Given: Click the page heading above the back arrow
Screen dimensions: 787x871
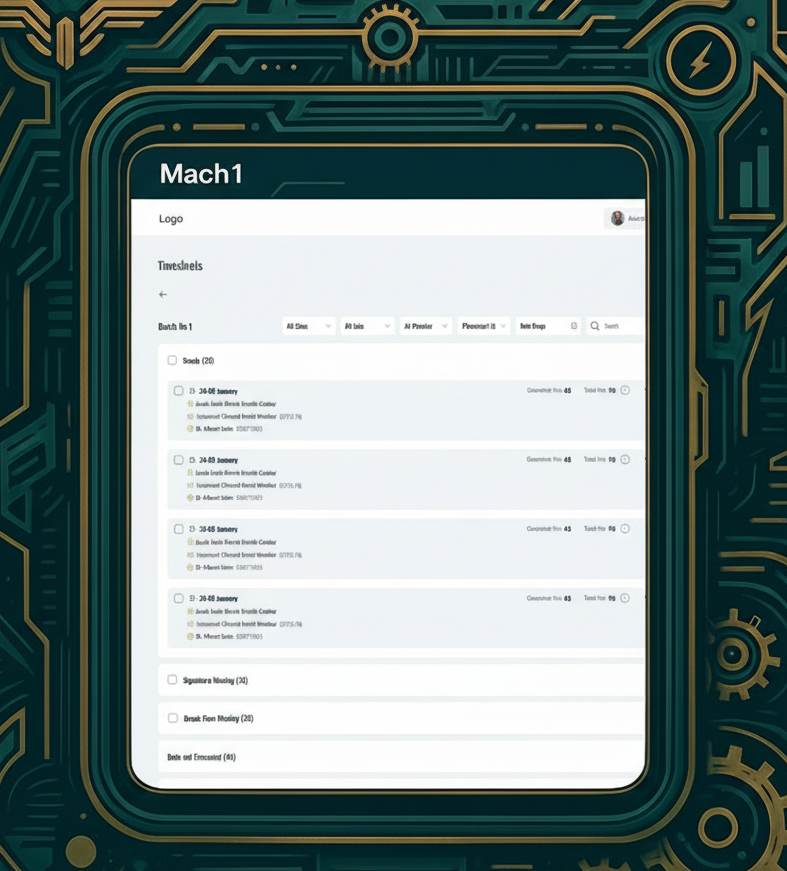Looking at the screenshot, I should [x=180, y=266].
